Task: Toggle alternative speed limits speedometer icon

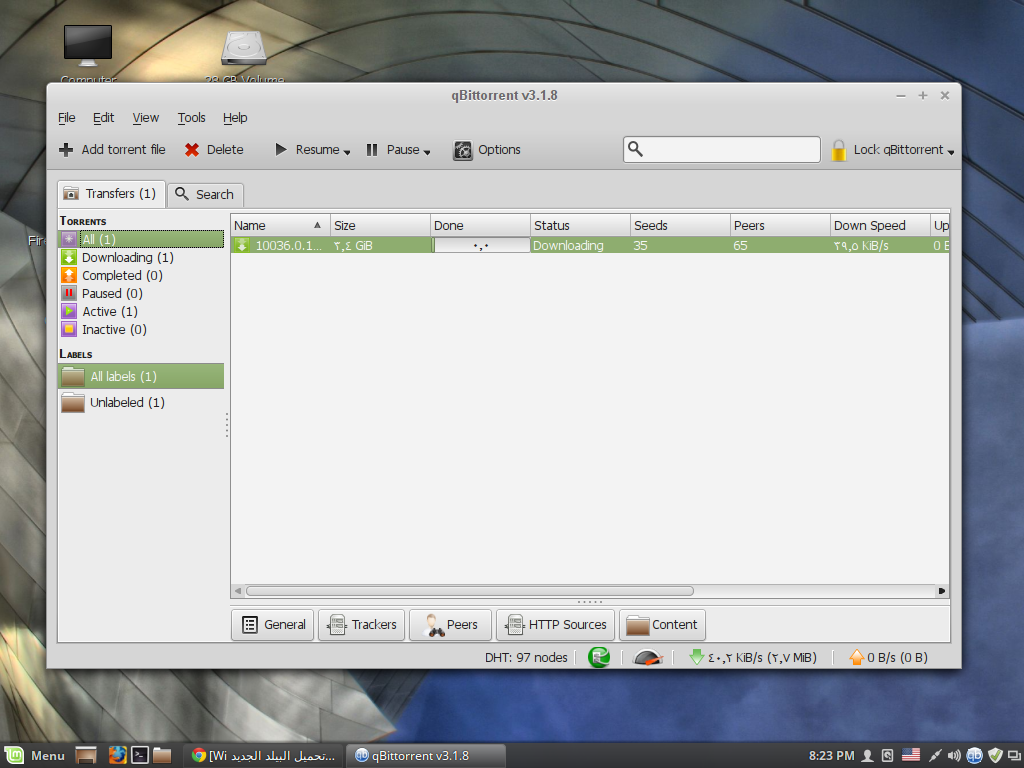Action: coord(648,658)
